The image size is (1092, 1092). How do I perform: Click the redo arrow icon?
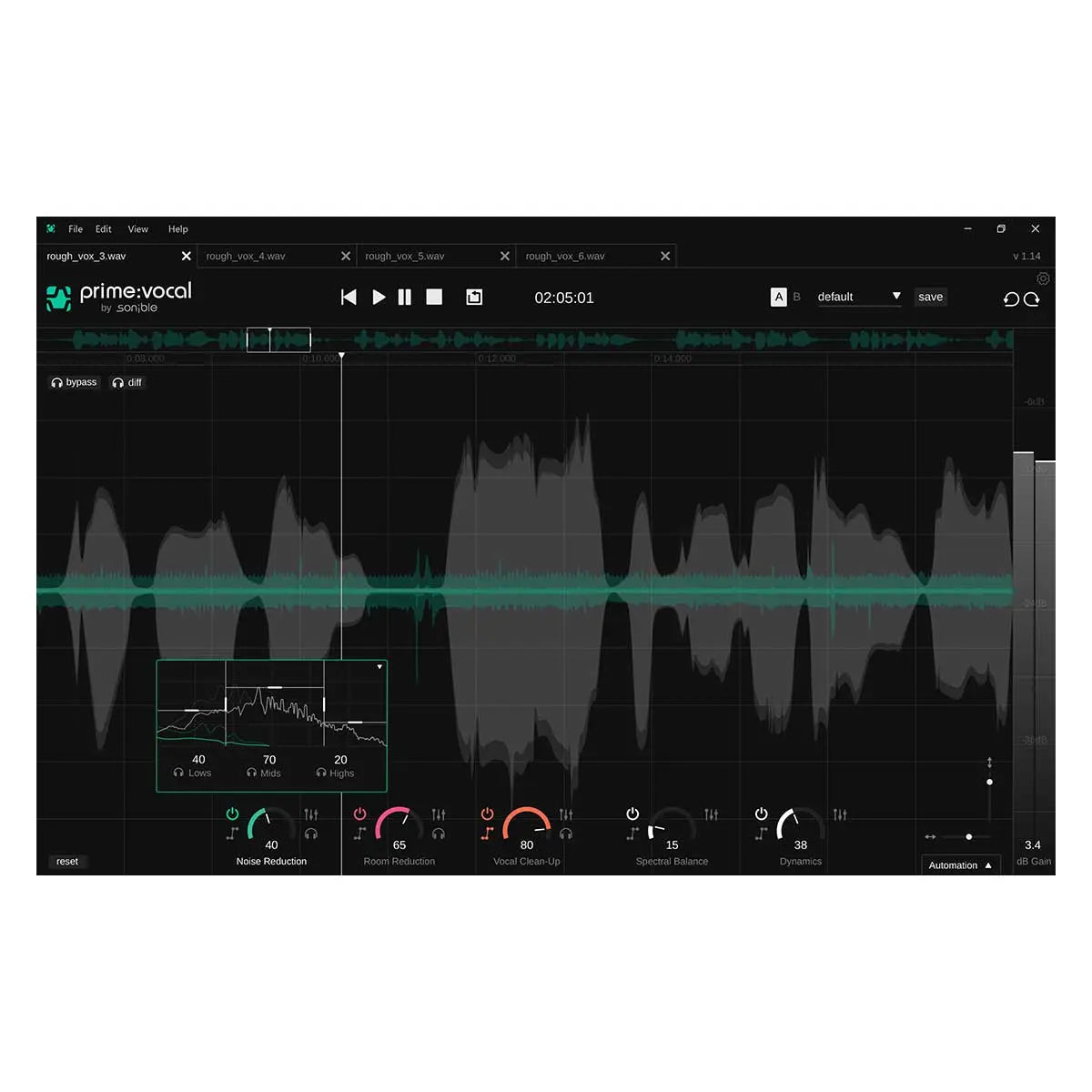(1030, 299)
